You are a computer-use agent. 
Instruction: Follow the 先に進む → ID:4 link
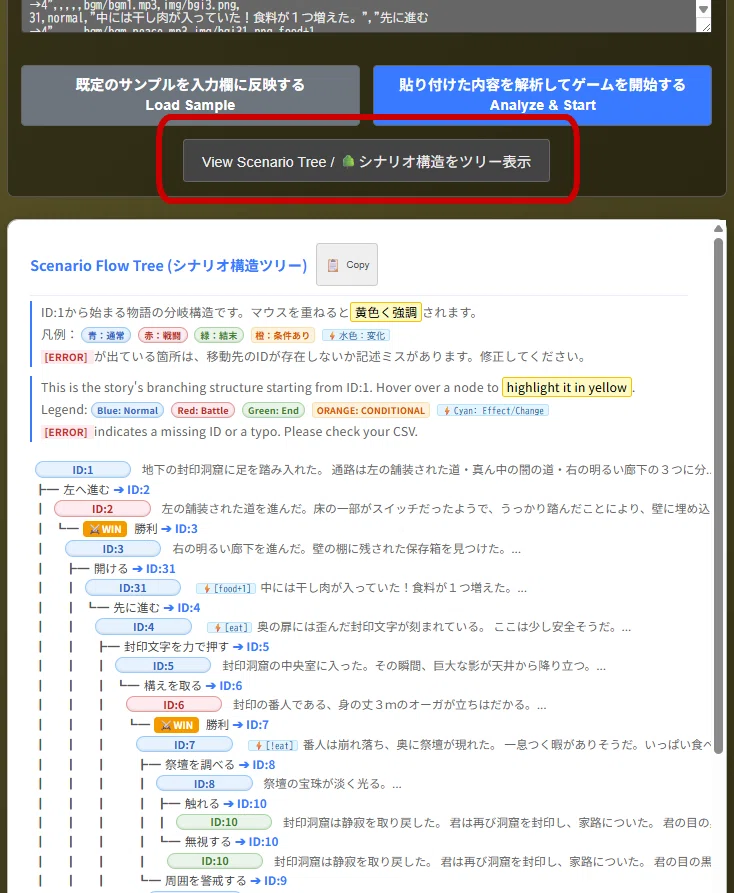(x=157, y=608)
